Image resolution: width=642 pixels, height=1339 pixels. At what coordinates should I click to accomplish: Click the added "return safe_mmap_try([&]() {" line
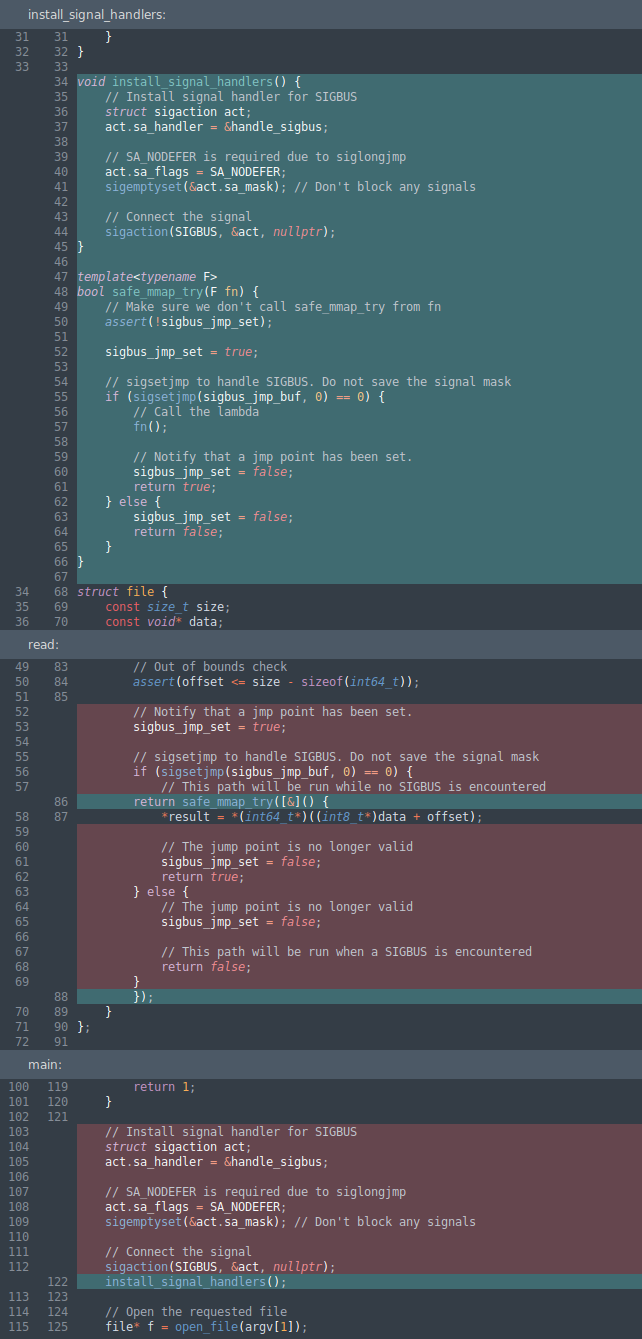point(230,802)
